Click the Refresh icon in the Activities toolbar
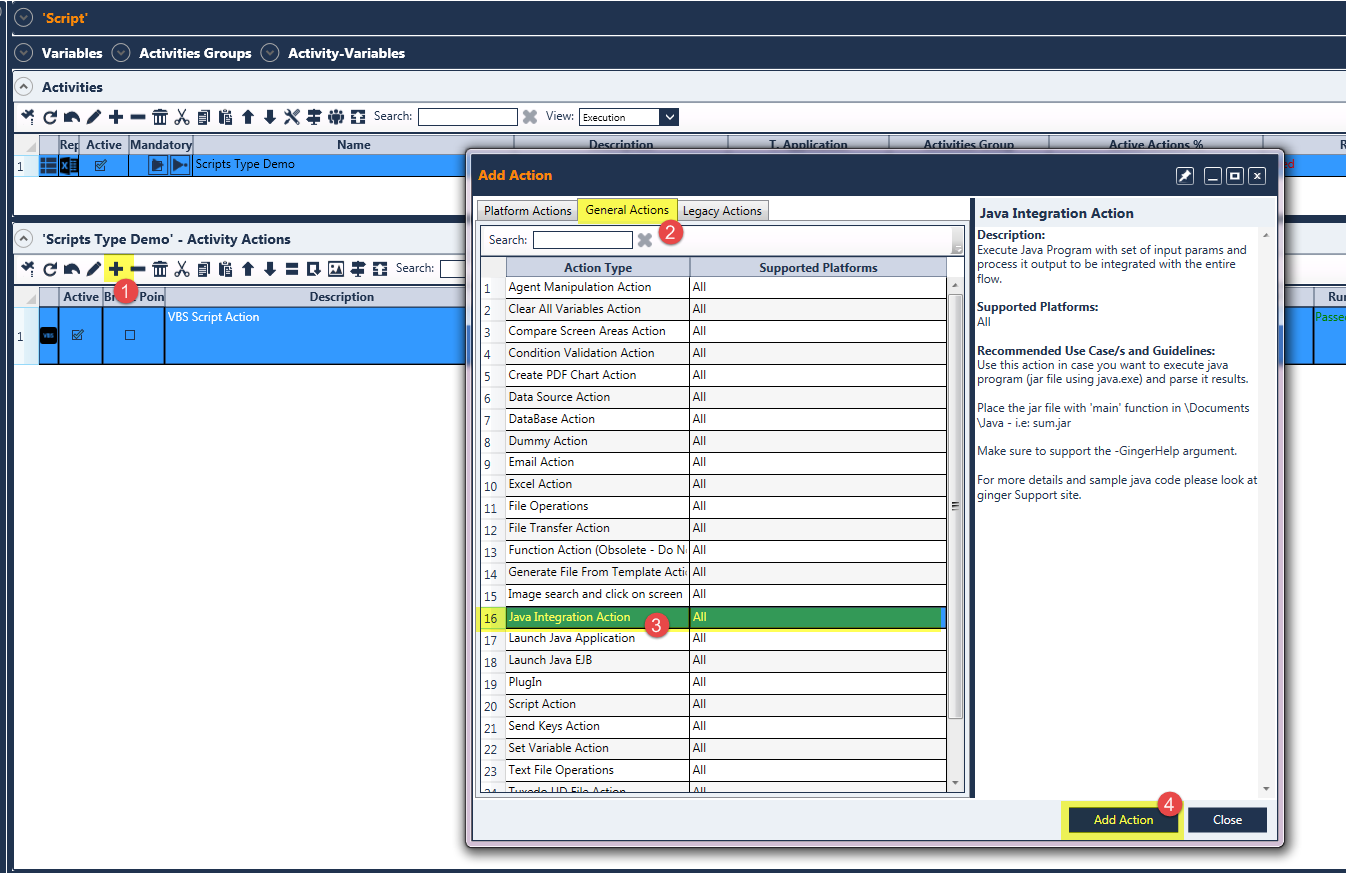The image size is (1346, 873). tap(50, 116)
